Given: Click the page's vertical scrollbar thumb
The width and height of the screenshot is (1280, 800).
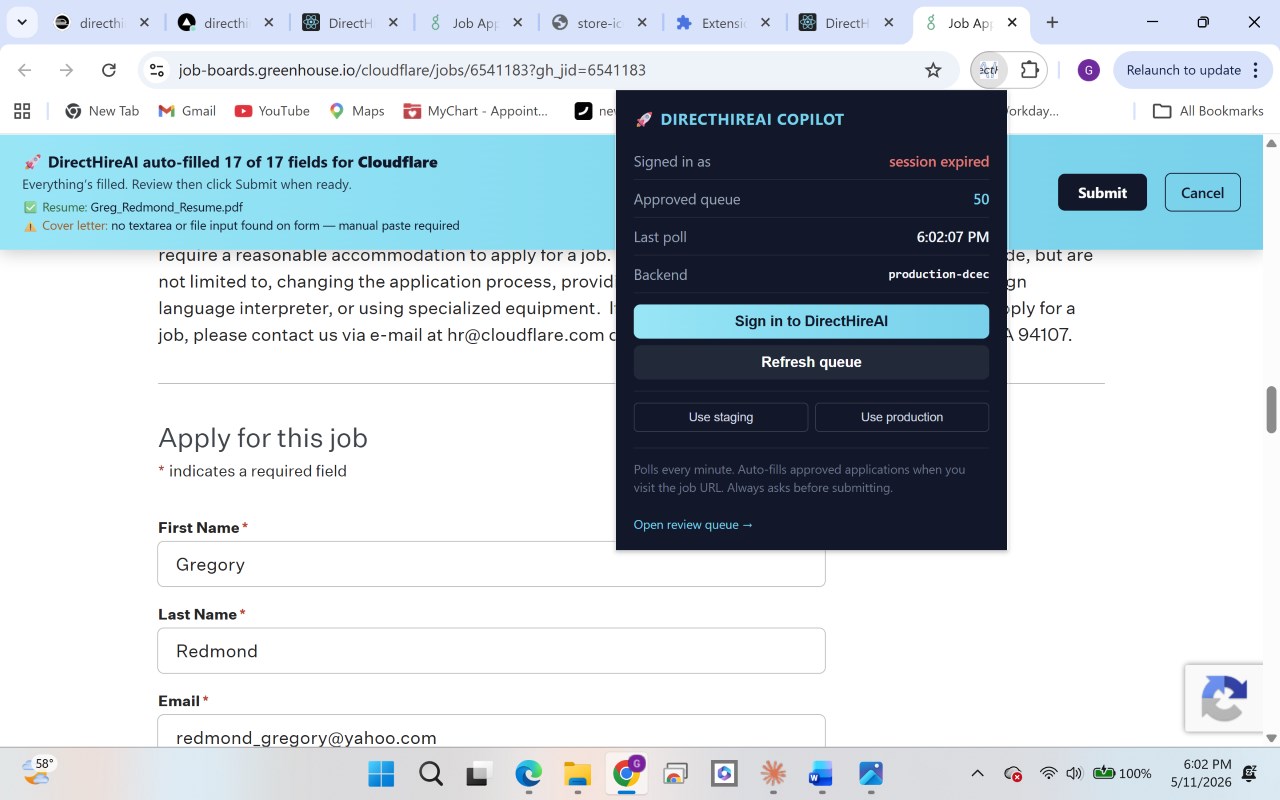Looking at the screenshot, I should [x=1272, y=409].
